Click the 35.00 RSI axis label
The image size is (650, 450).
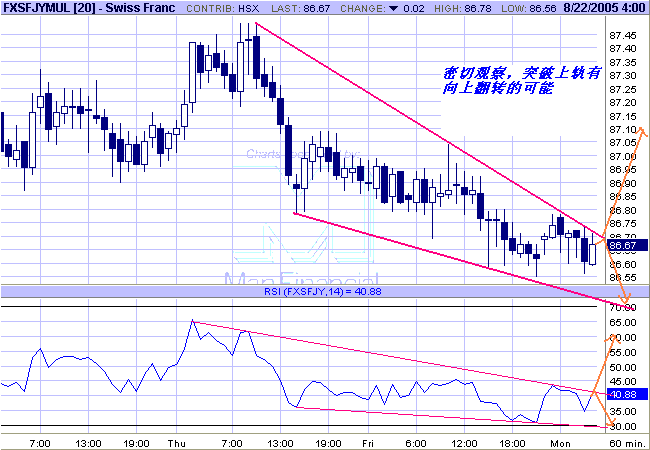click(623, 412)
